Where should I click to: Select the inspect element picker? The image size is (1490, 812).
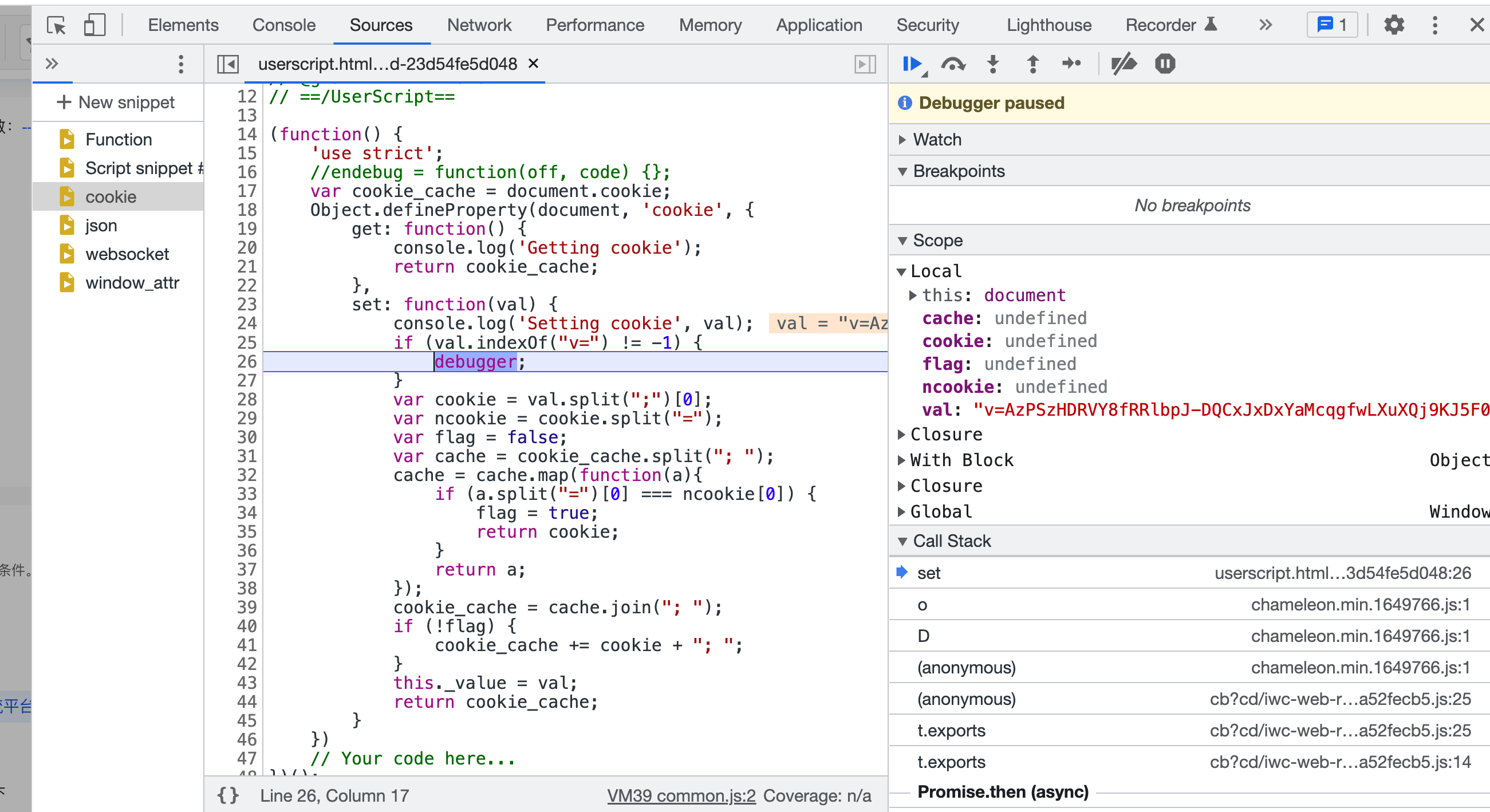pos(56,25)
